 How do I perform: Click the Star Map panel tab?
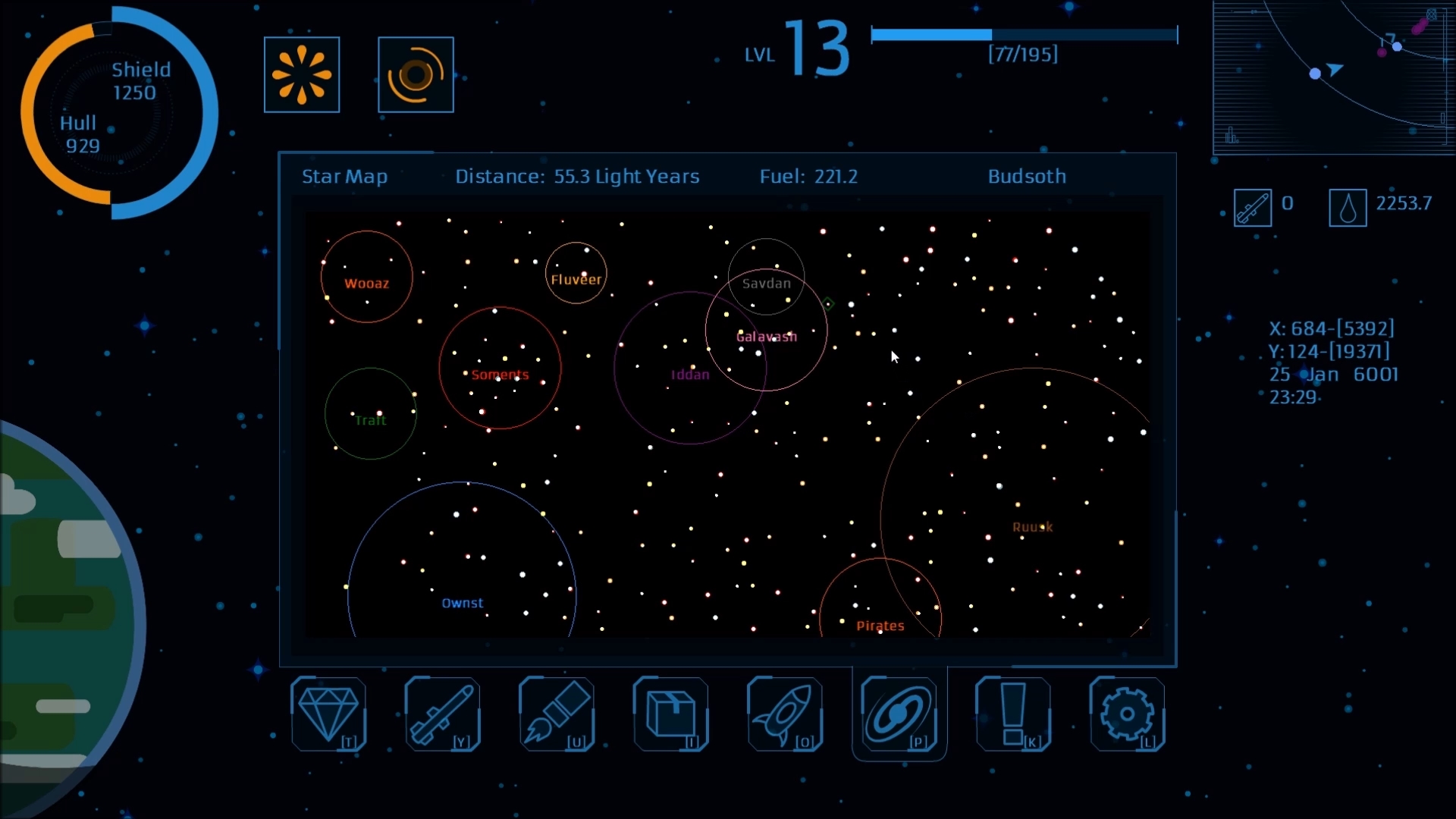pos(345,176)
